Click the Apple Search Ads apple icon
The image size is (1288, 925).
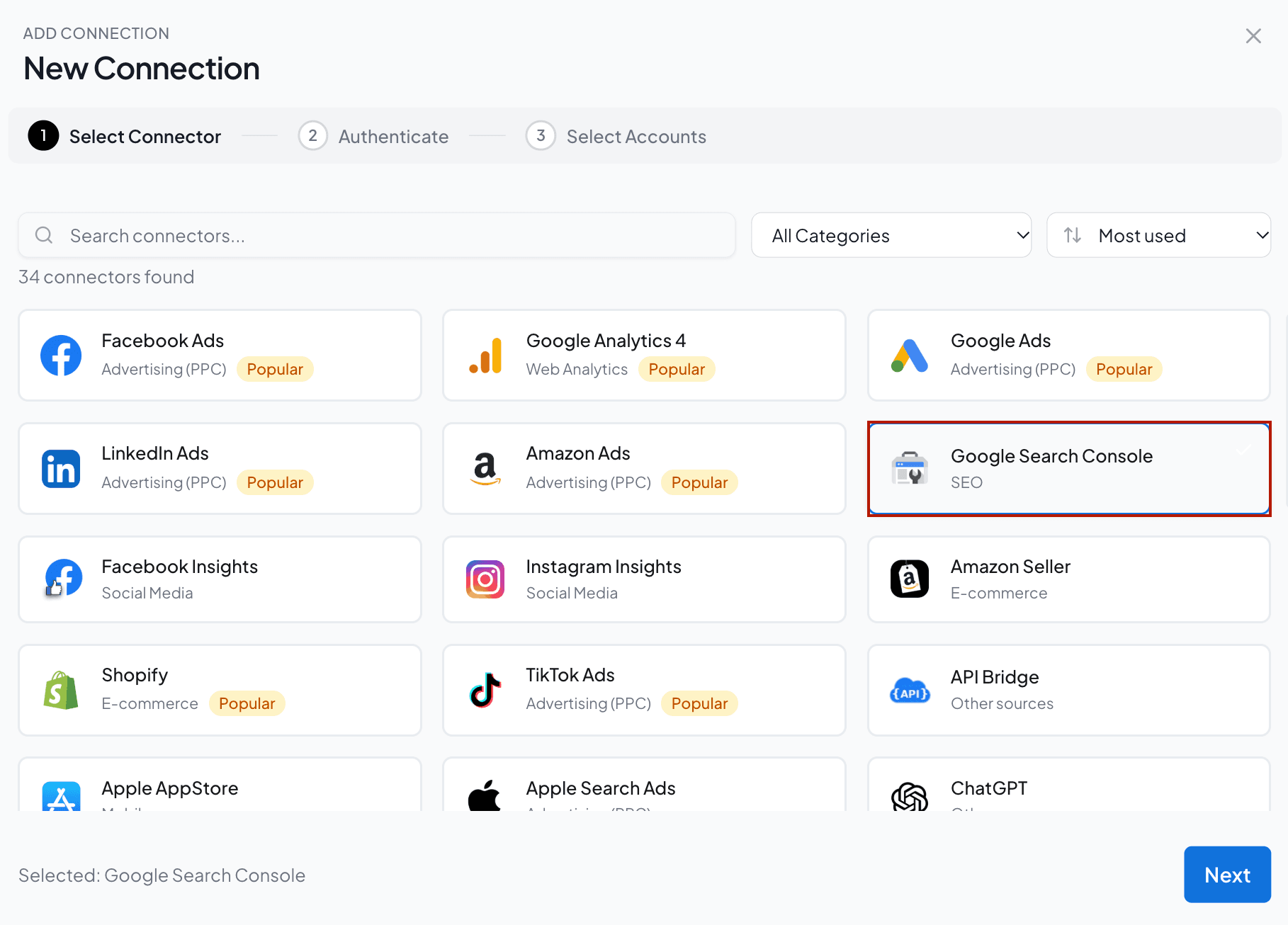click(485, 795)
